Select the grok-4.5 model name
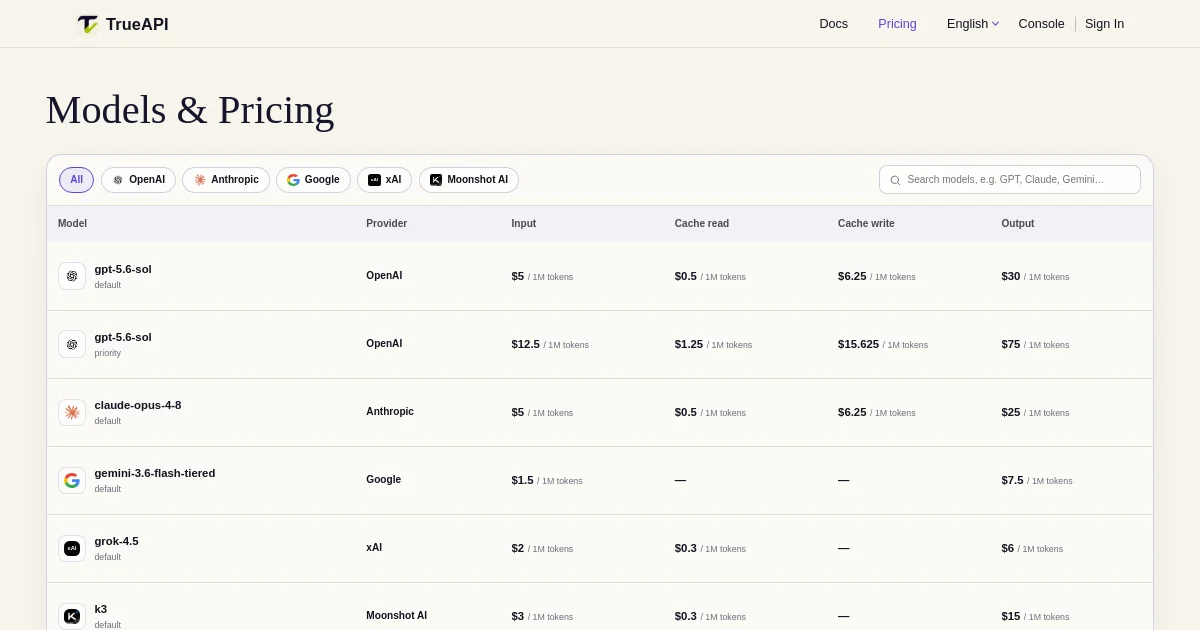 coord(116,541)
